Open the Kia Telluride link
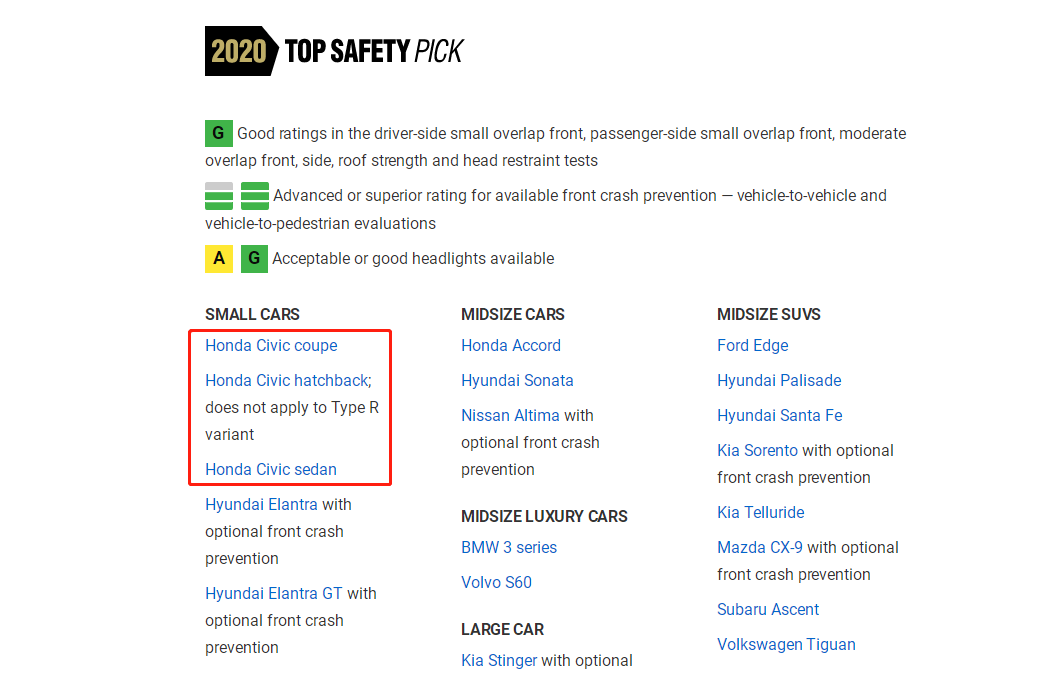Viewport: 1051px width, 673px height. [x=760, y=513]
